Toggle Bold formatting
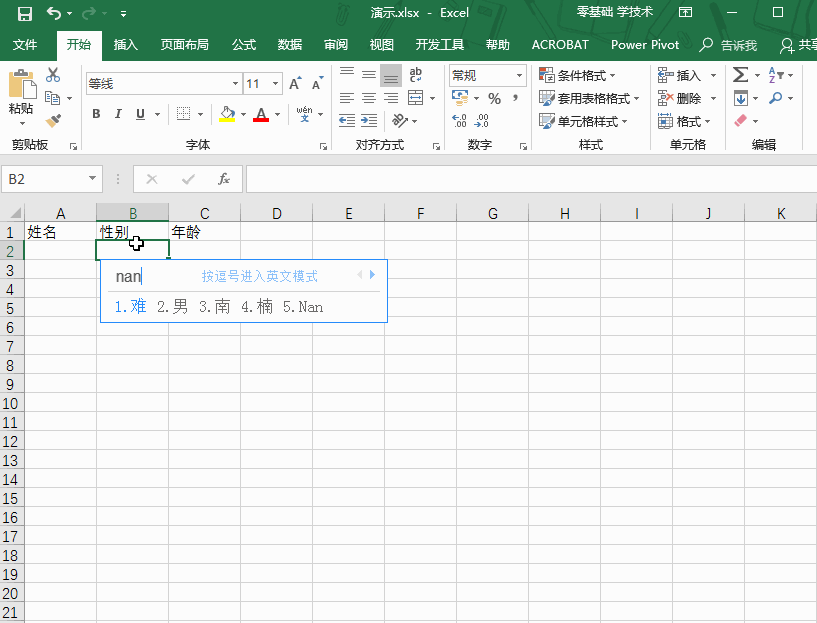817x623 pixels. (96, 114)
